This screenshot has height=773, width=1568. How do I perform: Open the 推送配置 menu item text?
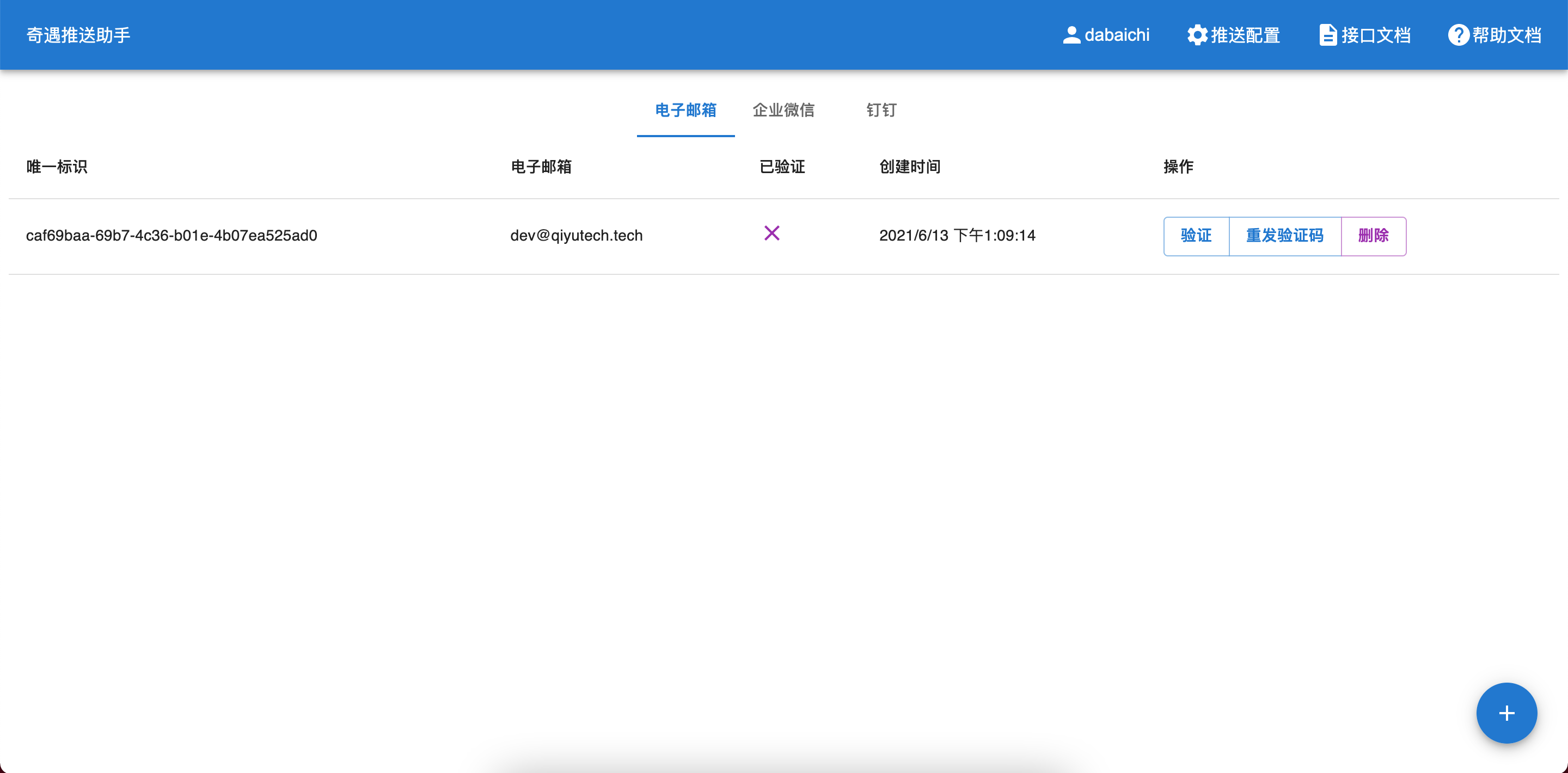1245,35
